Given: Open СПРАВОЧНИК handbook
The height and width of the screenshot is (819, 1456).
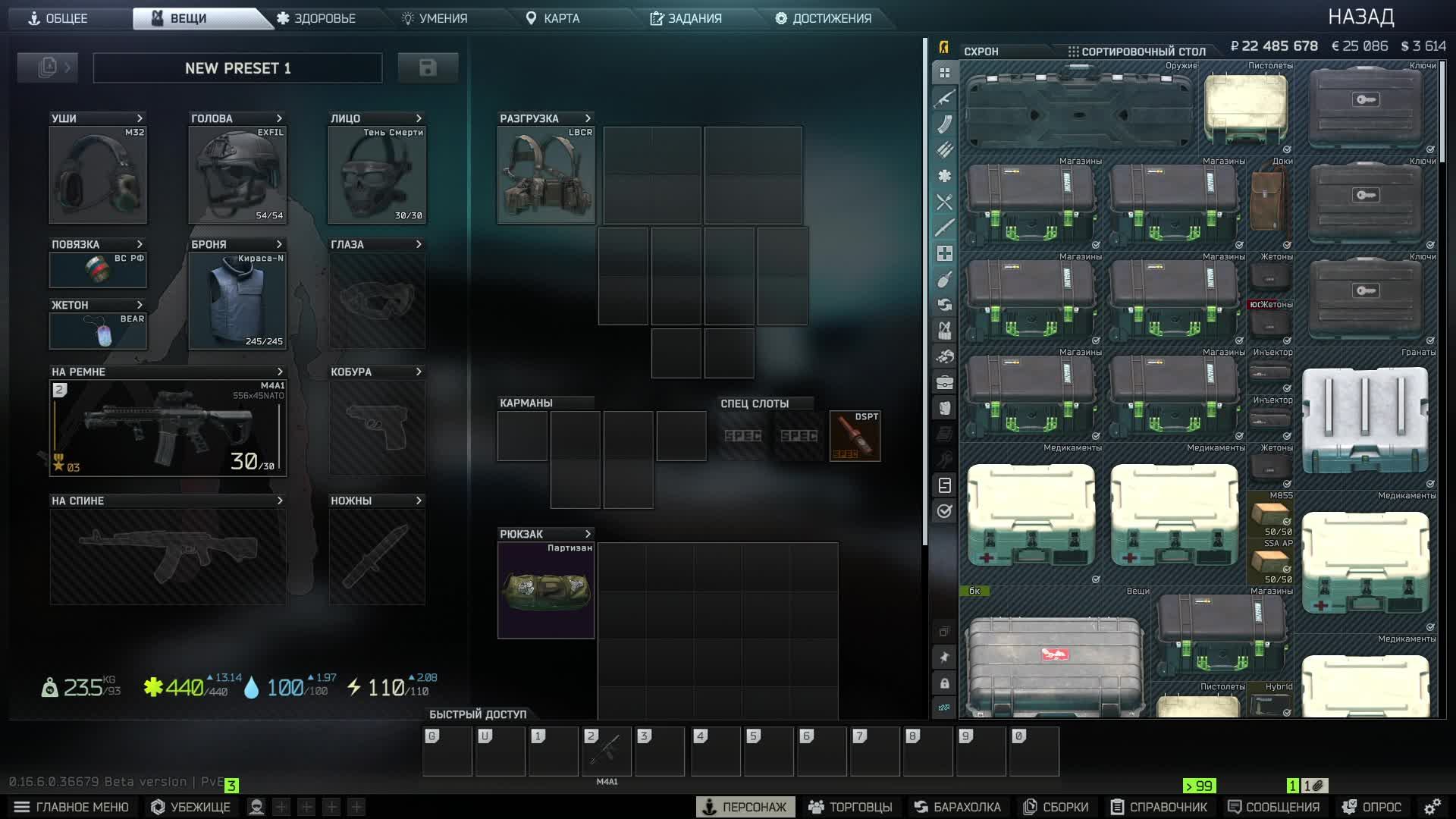Looking at the screenshot, I should click(x=1159, y=807).
